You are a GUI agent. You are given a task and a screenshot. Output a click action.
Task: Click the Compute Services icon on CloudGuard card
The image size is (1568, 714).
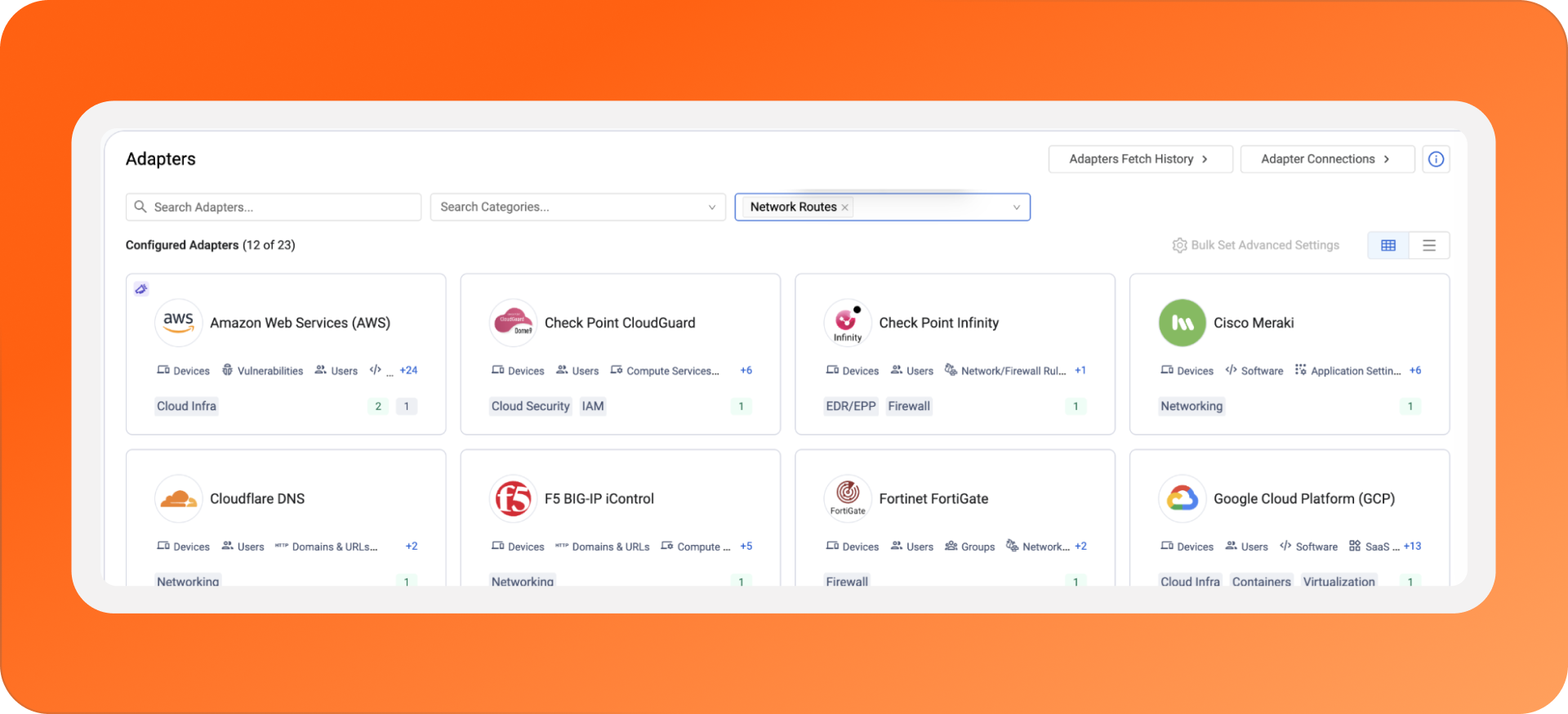click(617, 370)
